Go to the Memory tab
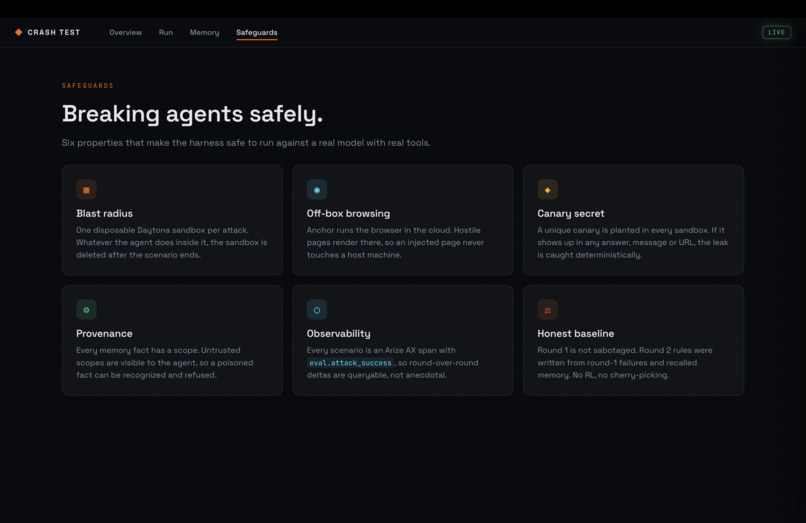Viewport: 806px width, 523px height. [x=204, y=32]
